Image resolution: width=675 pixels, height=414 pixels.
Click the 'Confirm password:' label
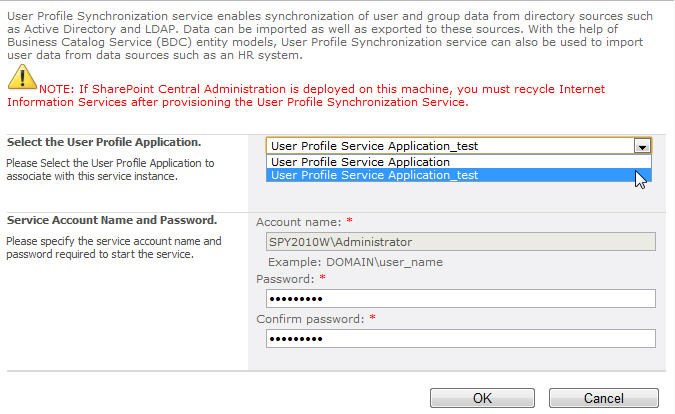coord(310,319)
